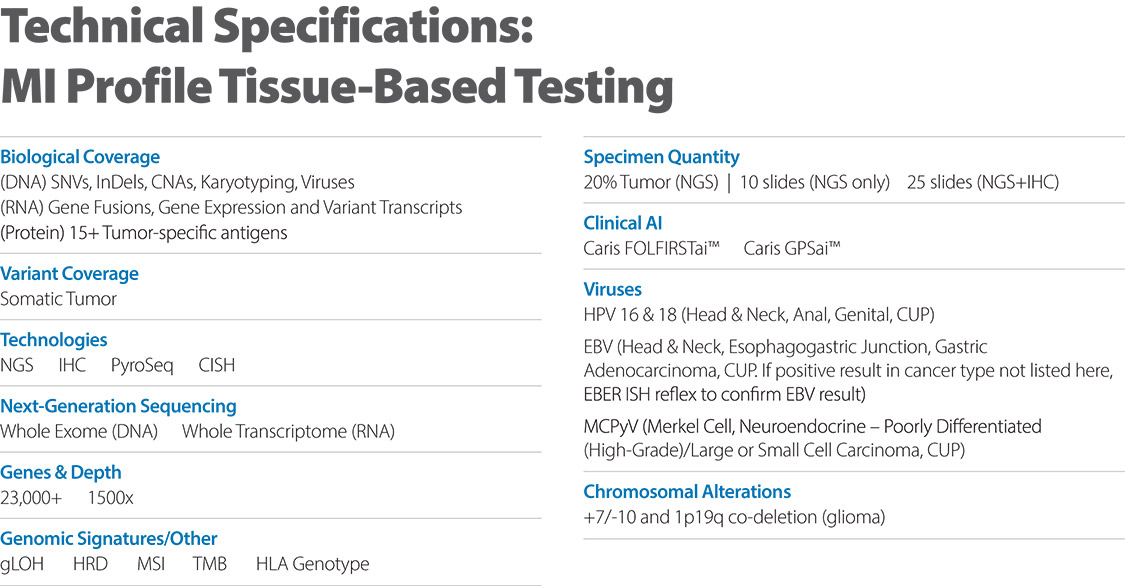Select the Somatic Tumor text
The height and width of the screenshot is (586, 1125).
click(59, 299)
